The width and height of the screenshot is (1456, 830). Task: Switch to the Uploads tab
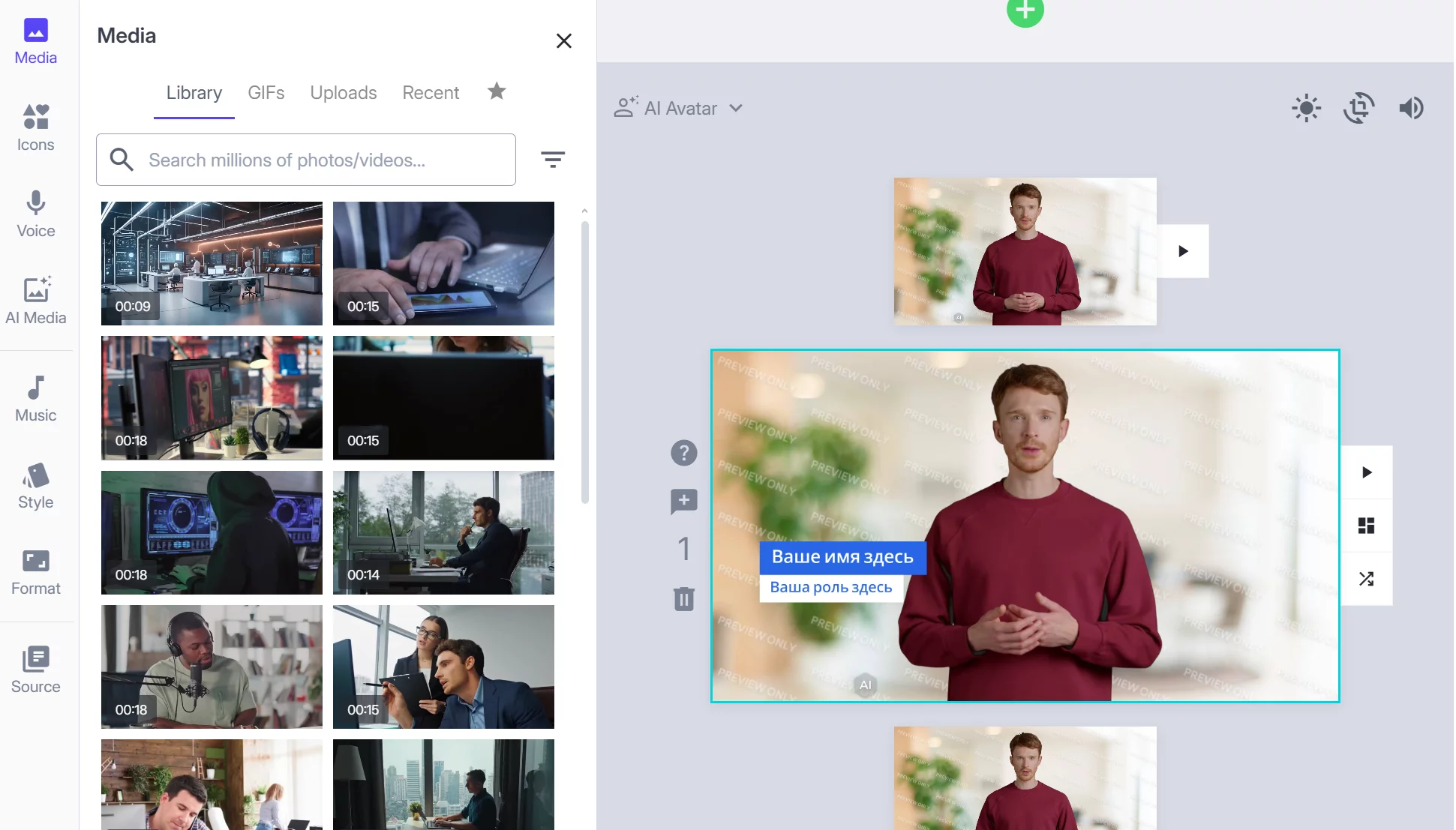pyautogui.click(x=344, y=92)
